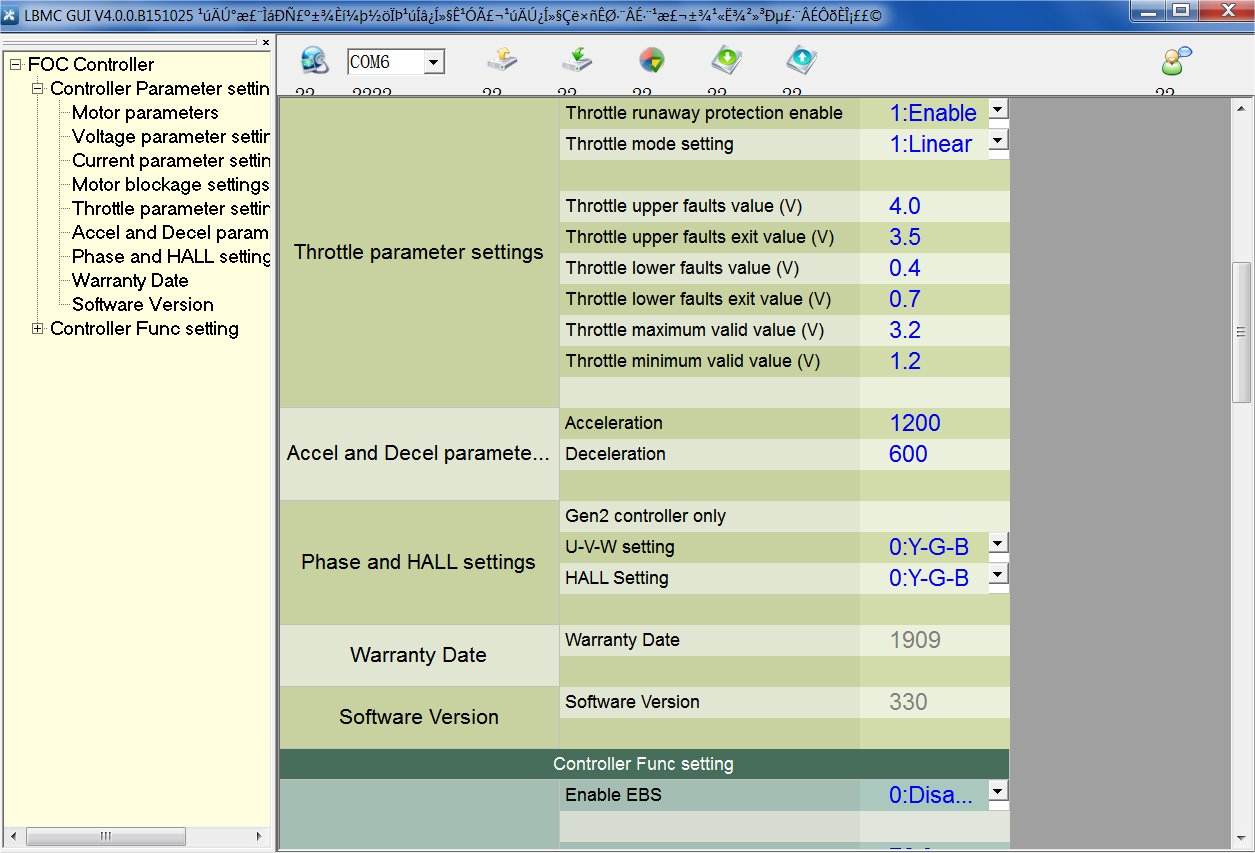The image size is (1255, 853).
Task: Click the book icon with green down arrow
Action: tap(725, 61)
